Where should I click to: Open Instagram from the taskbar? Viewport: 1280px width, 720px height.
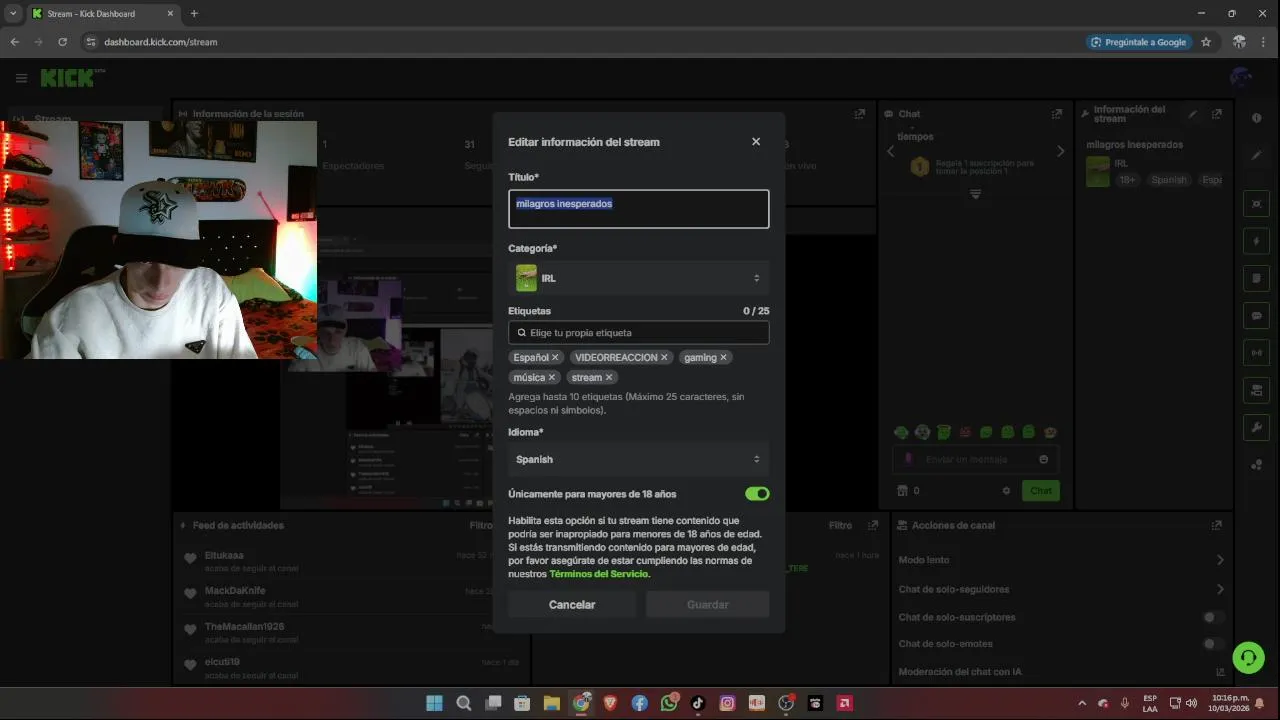[x=727, y=703]
